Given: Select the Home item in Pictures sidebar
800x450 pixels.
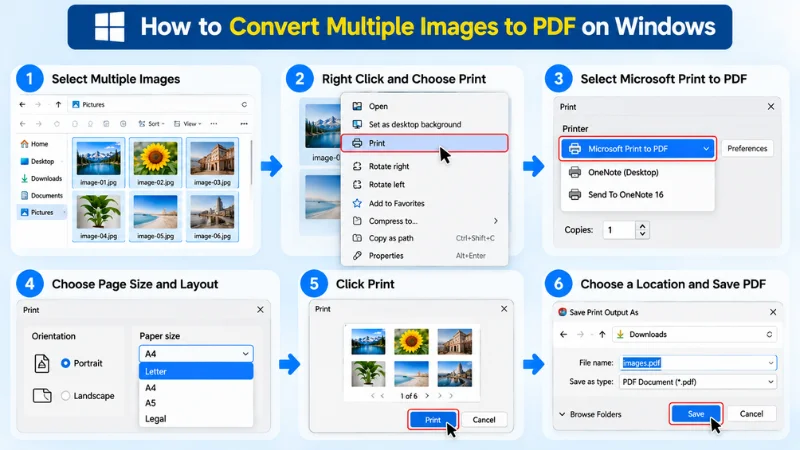Looking at the screenshot, I should [34, 144].
